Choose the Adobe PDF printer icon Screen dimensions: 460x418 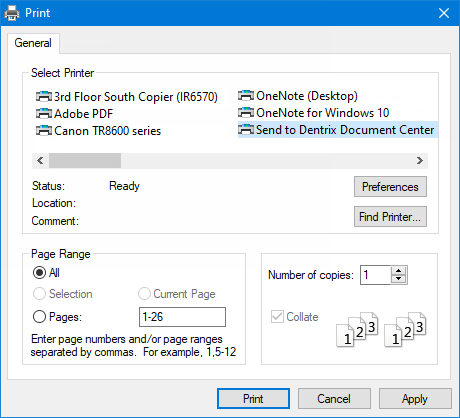[44, 114]
